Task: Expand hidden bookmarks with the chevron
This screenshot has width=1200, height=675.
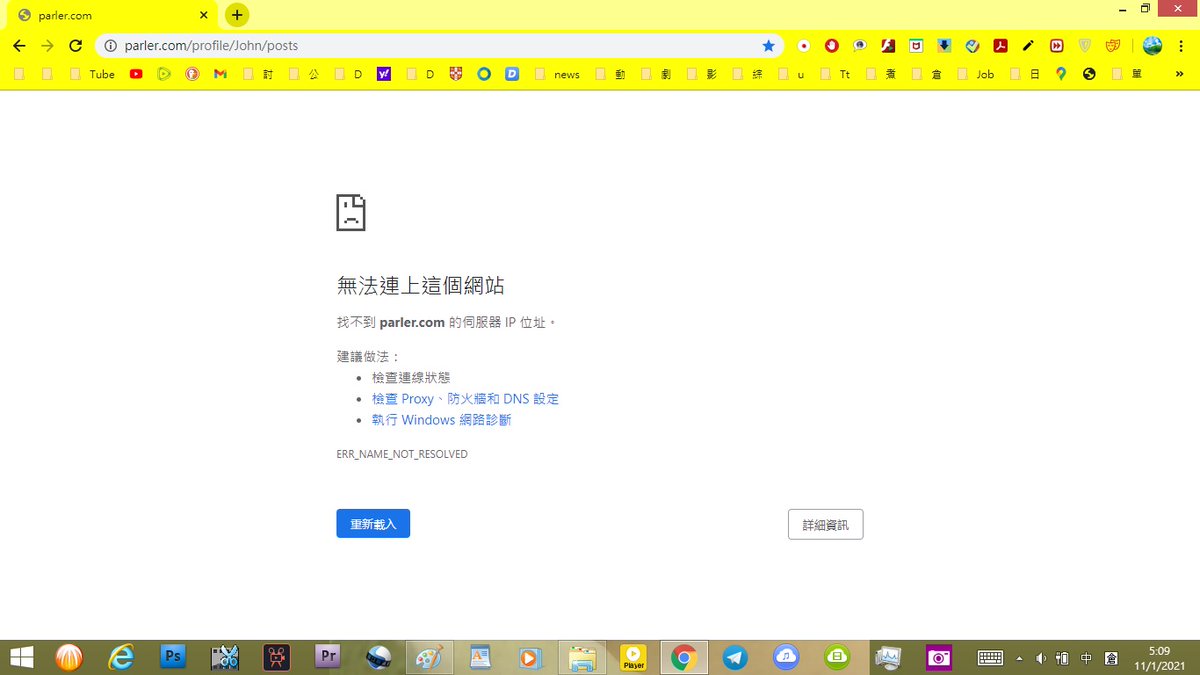Action: (1180, 73)
